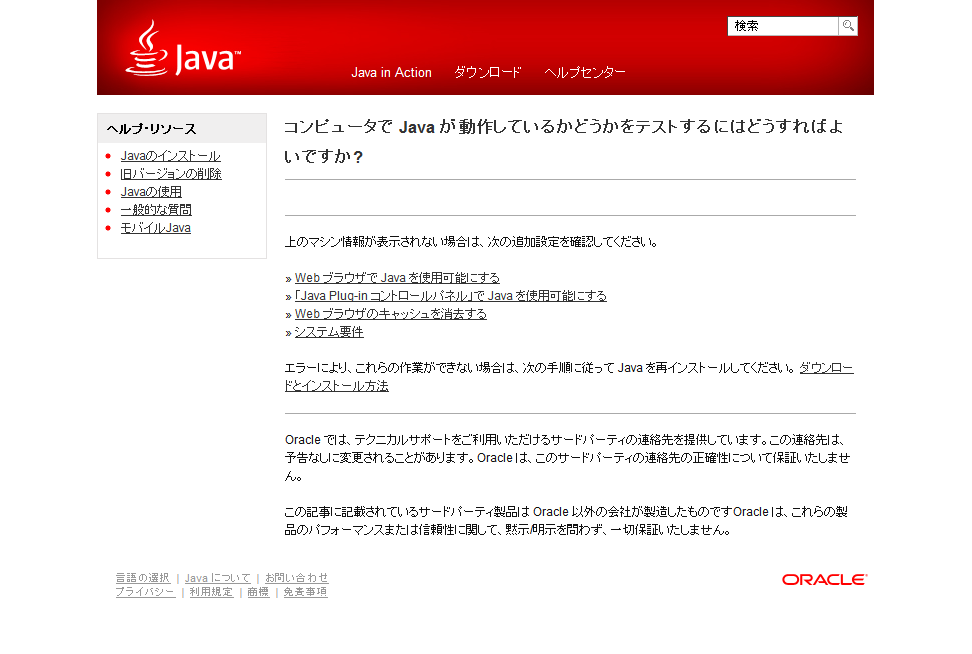This screenshot has width=972, height=654.
Task: Click Webブラウザのキャッシュを消去する link
Action: coord(390,314)
